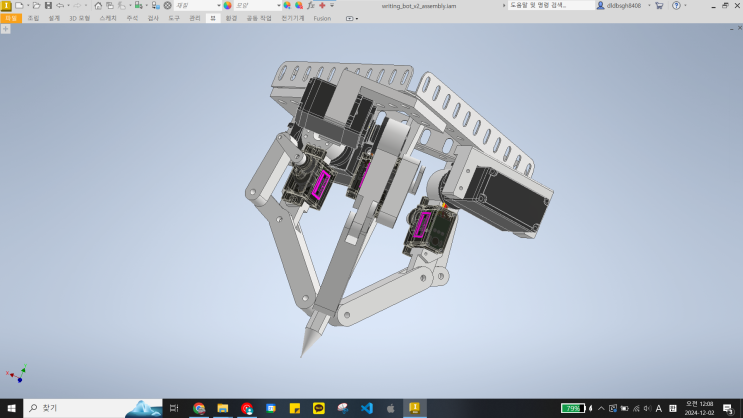Open KakaoTalk from the taskbar
Screen dimensions: 743x418
318,408
